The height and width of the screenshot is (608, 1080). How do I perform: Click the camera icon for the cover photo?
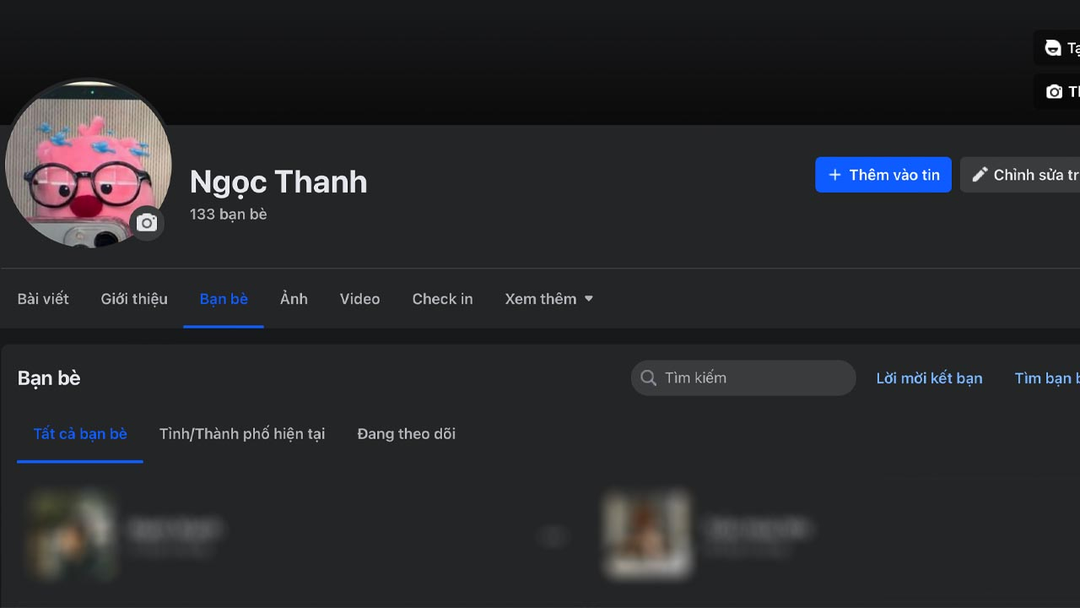coord(1056,91)
